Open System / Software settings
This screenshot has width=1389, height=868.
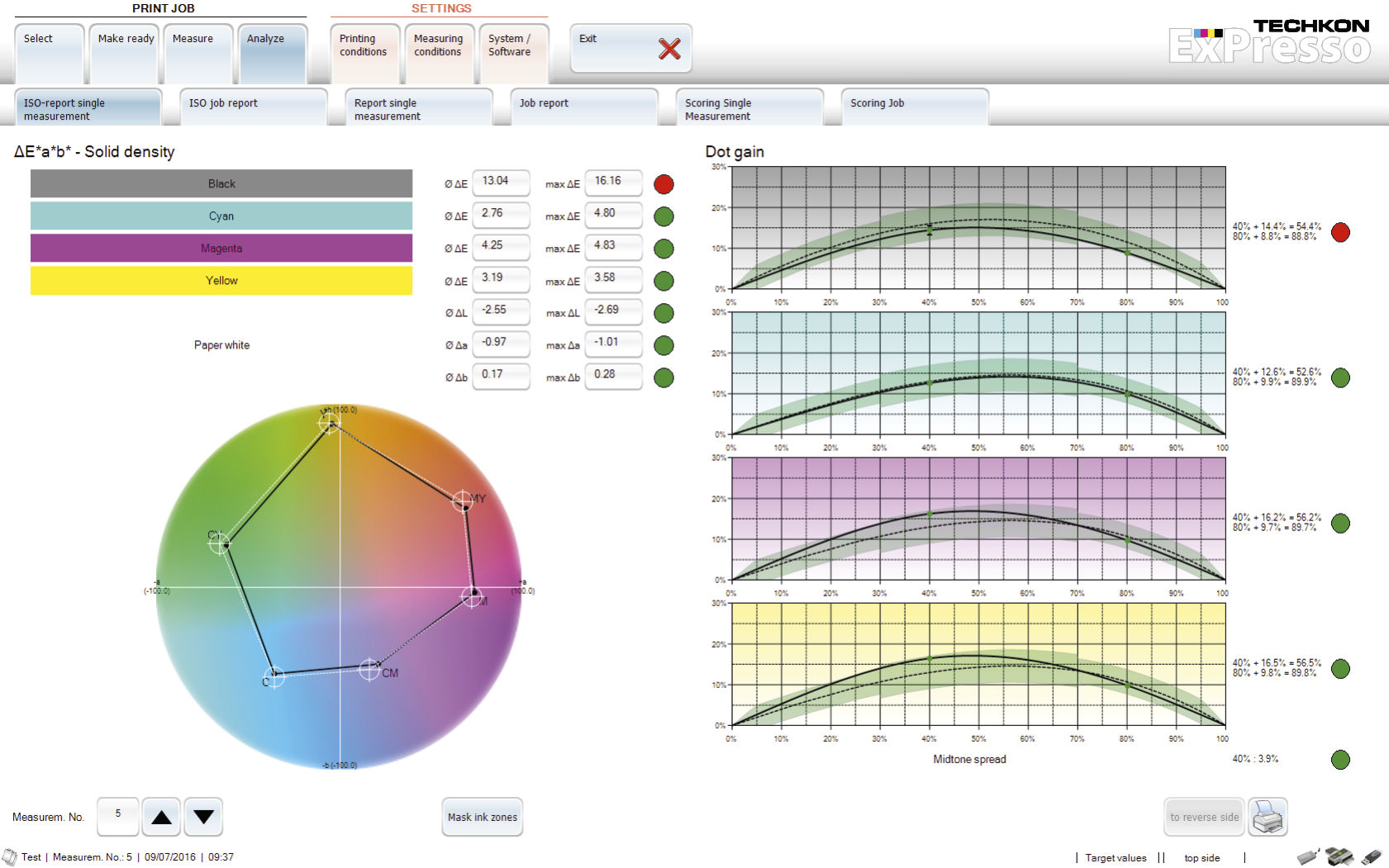pyautogui.click(x=513, y=53)
